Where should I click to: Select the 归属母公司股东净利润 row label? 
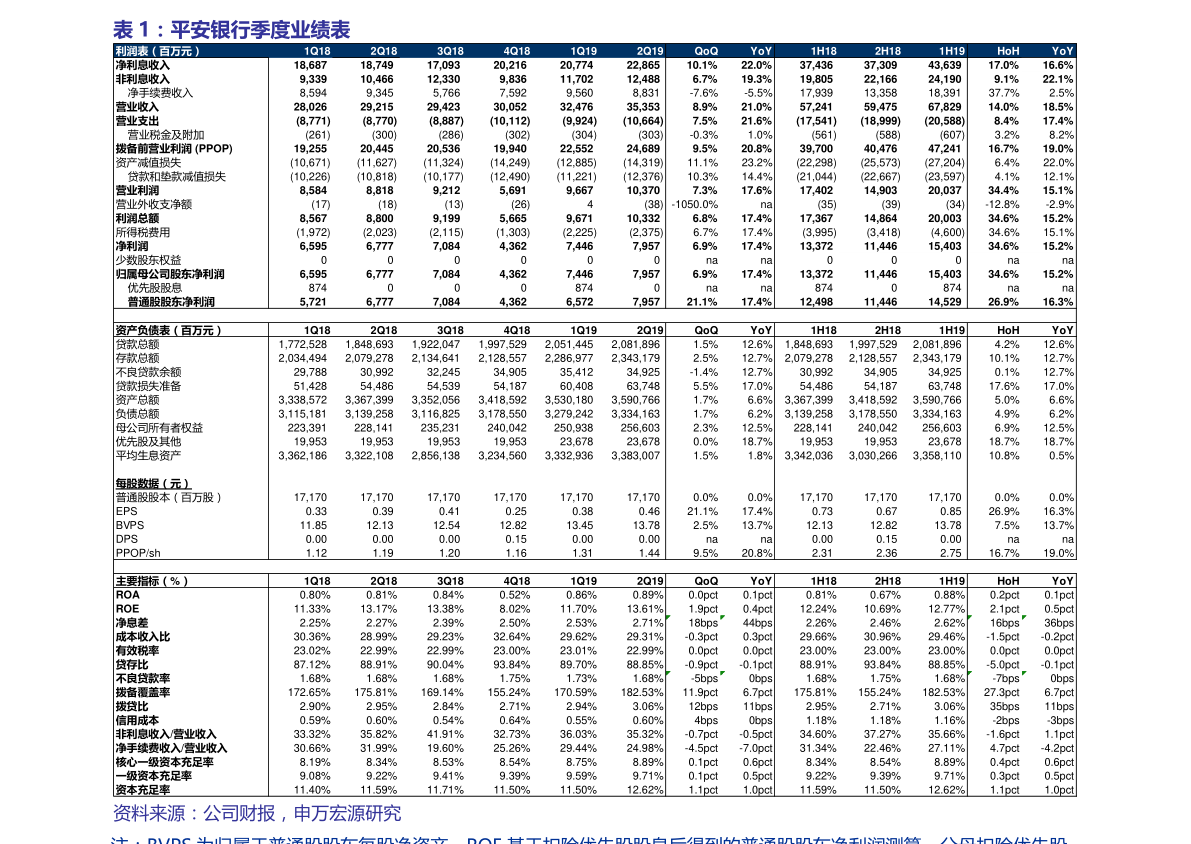pyautogui.click(x=170, y=274)
